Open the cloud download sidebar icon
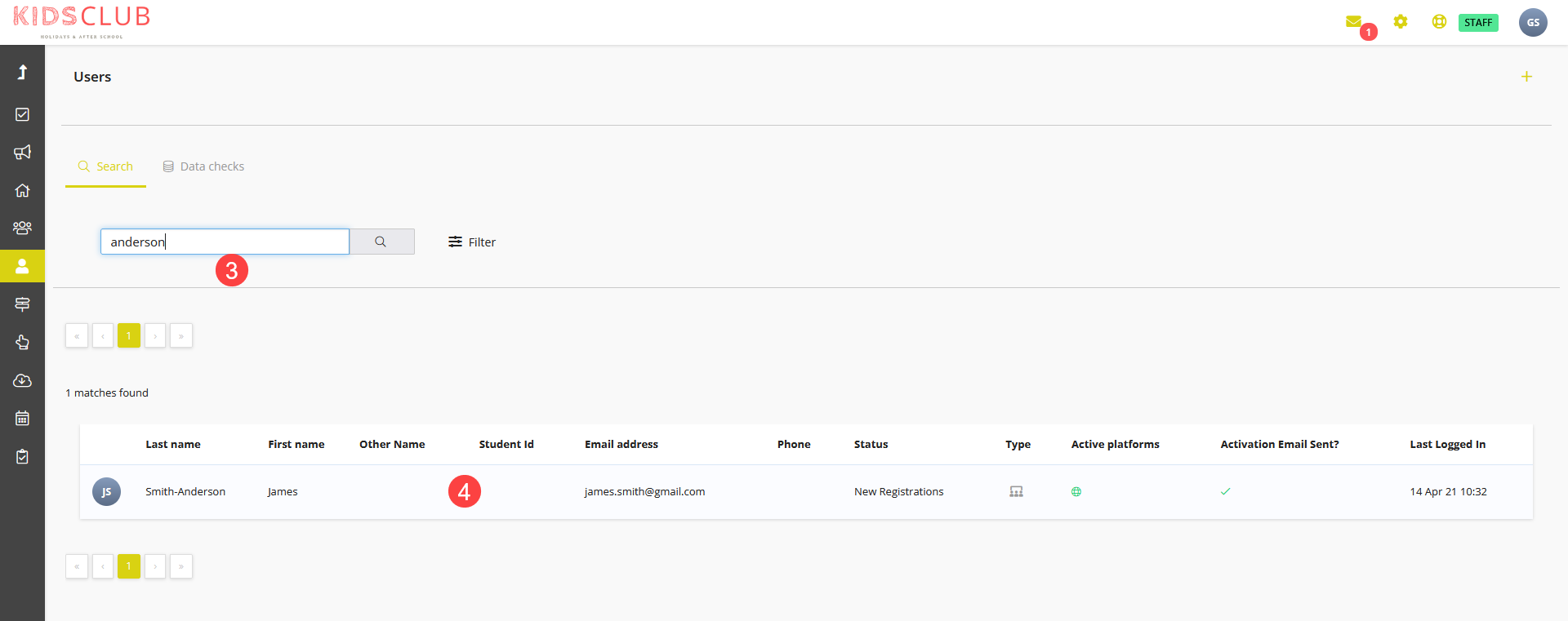Viewport: 1568px width, 621px height. [22, 380]
